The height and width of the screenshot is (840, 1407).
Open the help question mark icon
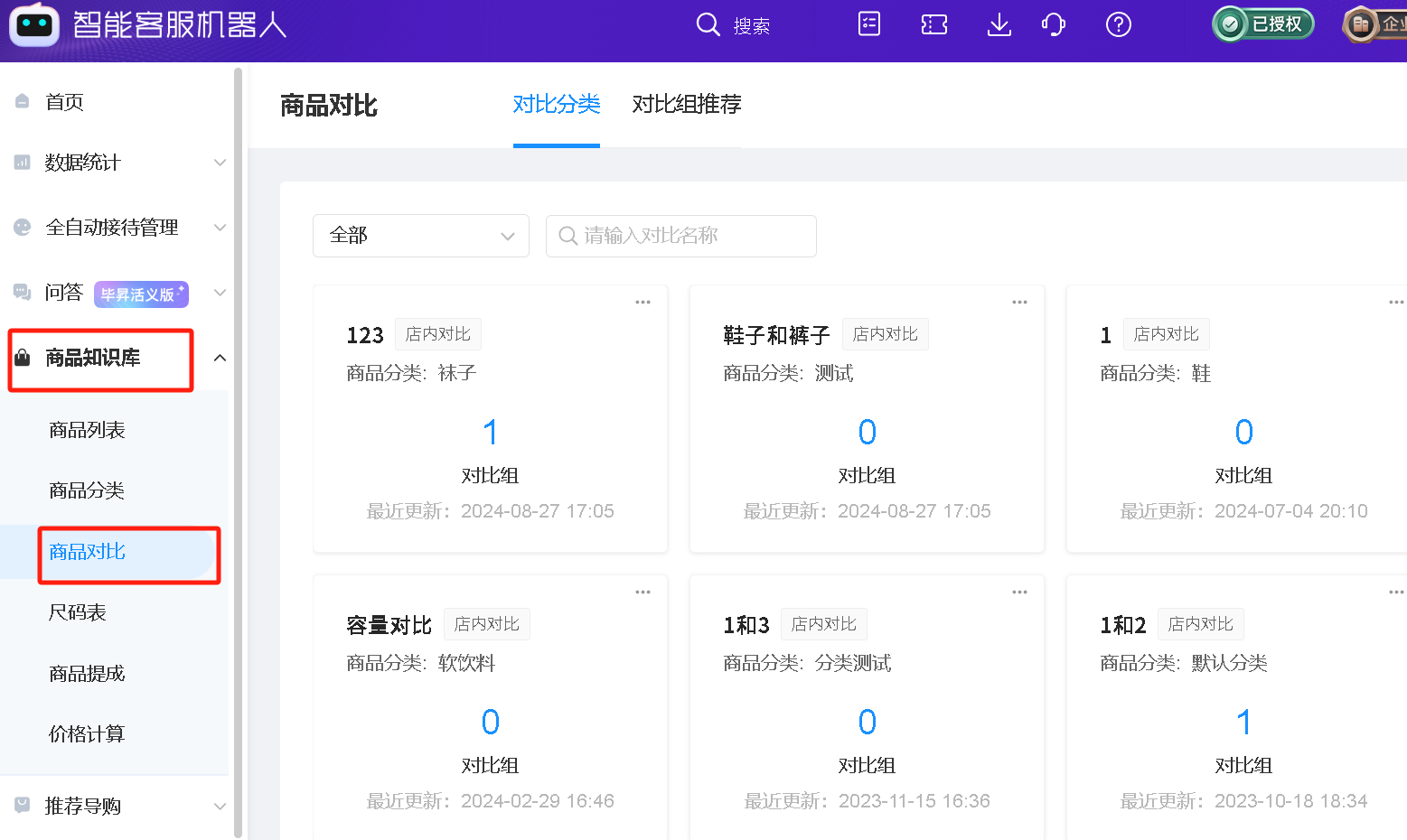click(x=1119, y=24)
